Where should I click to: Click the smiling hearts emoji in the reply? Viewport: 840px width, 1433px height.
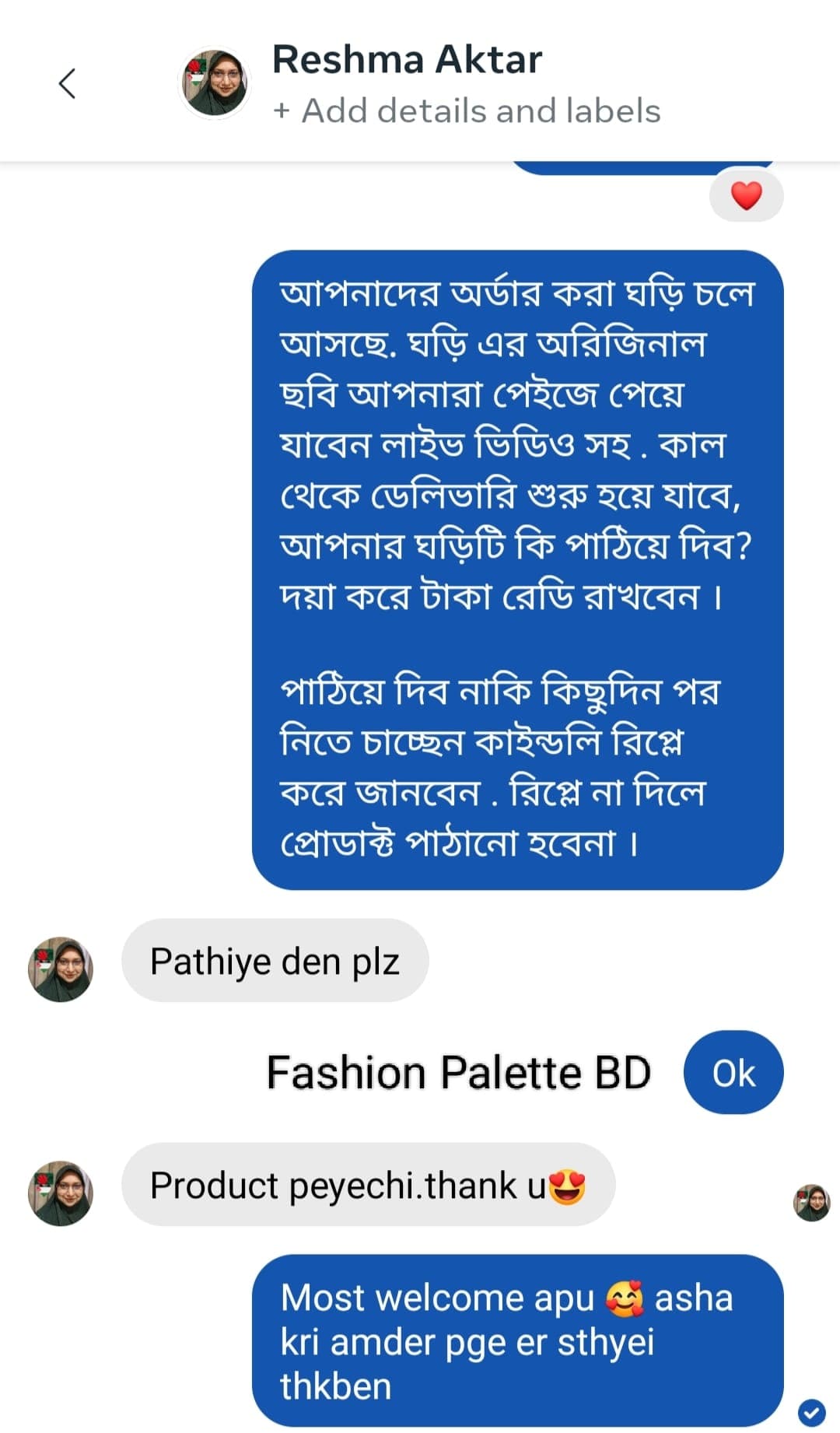(624, 1298)
